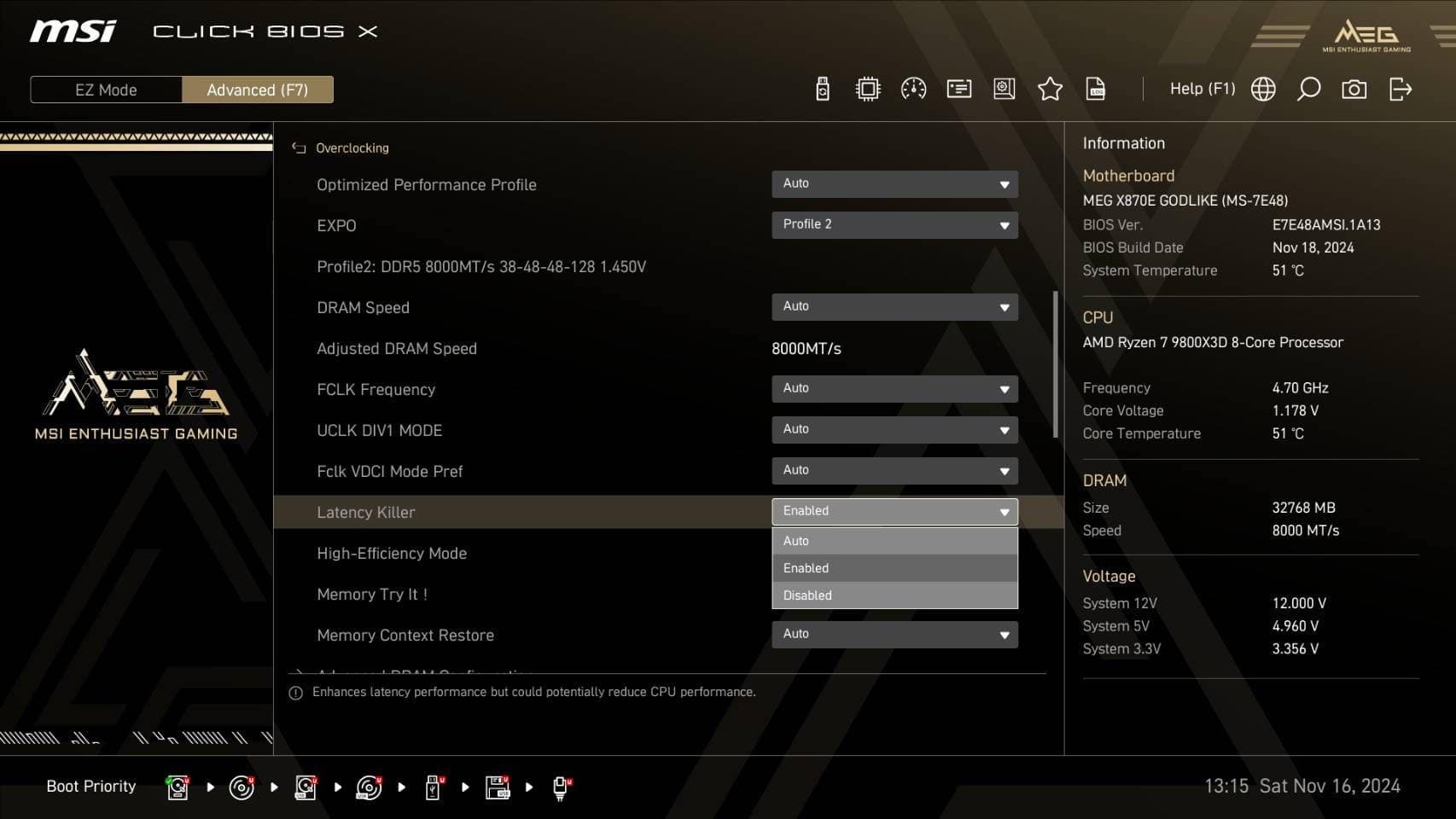1456x819 pixels.
Task: Click the exit arrow icon to quit BIOS
Action: [x=1400, y=88]
